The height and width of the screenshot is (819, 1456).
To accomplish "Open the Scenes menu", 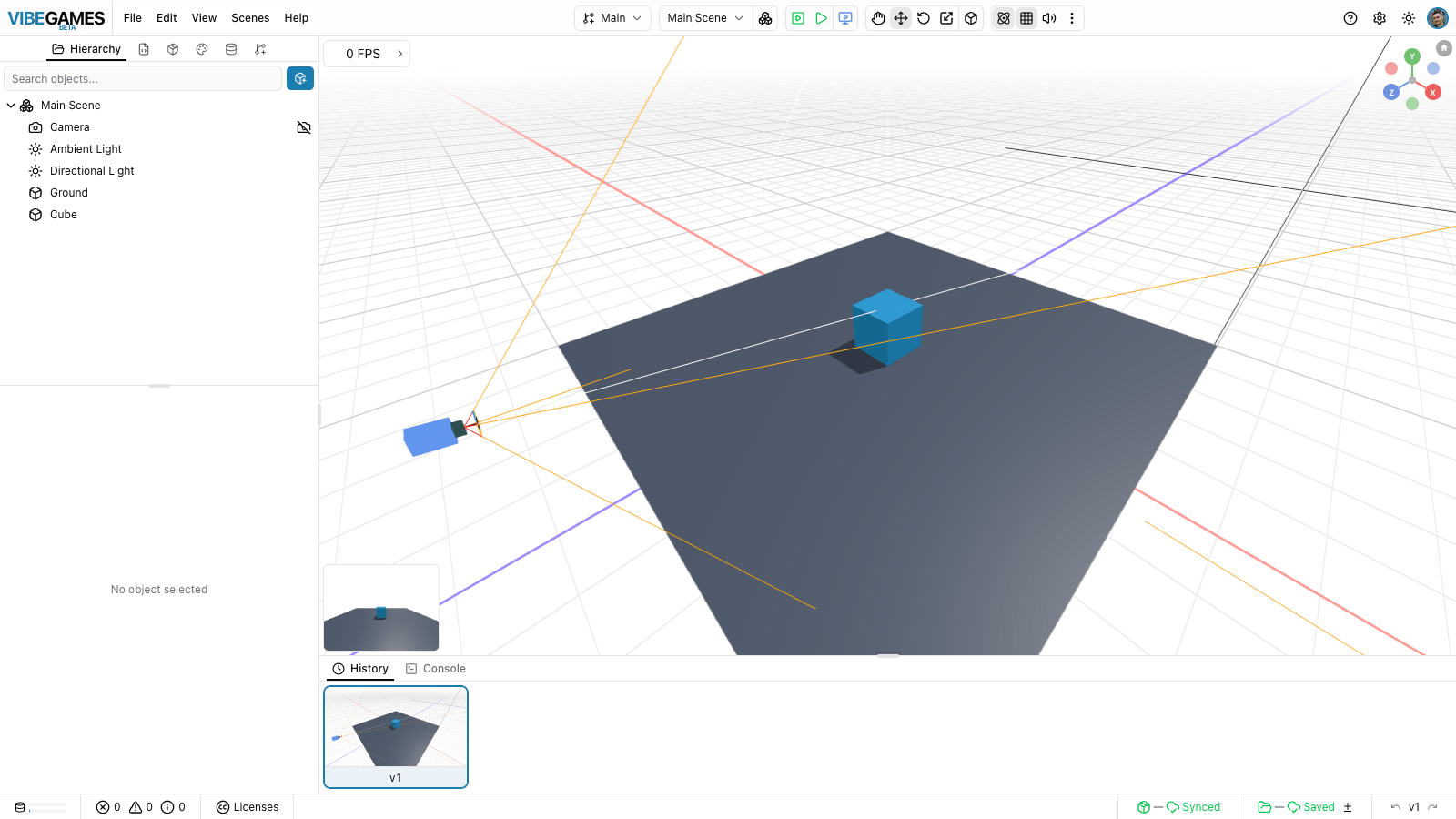I will (x=250, y=18).
